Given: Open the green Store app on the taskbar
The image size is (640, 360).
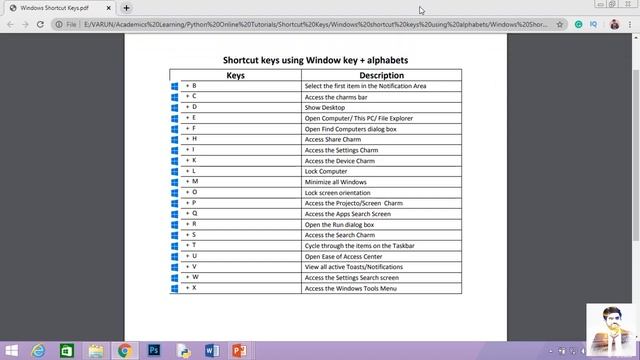Looking at the screenshot, I should pyautogui.click(x=67, y=351).
